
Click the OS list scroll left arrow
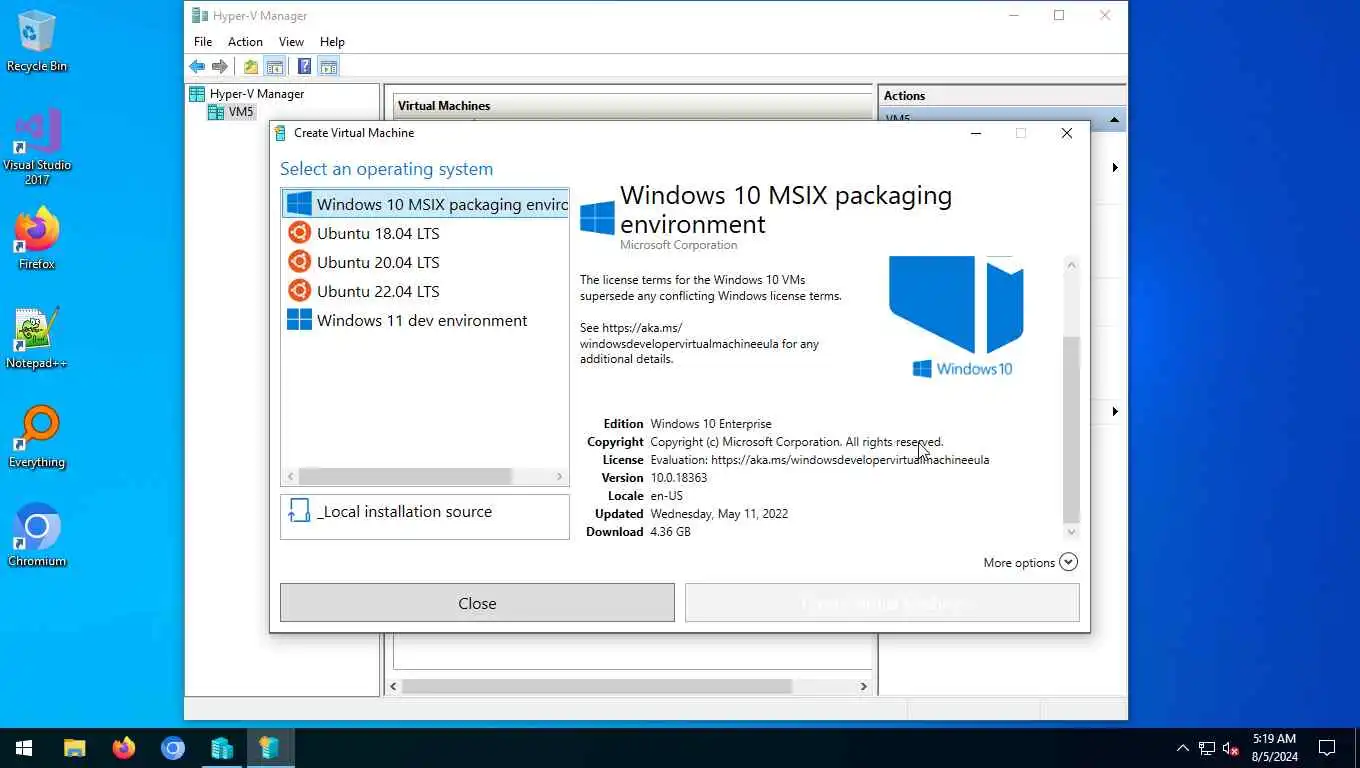(x=291, y=477)
